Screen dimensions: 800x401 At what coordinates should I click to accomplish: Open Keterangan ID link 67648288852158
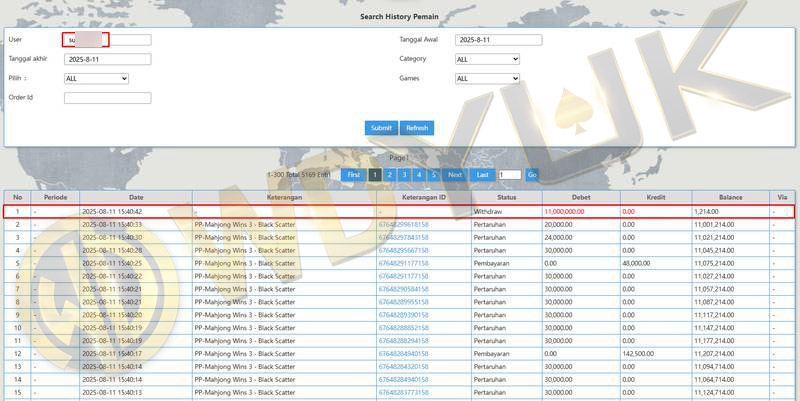tap(404, 328)
